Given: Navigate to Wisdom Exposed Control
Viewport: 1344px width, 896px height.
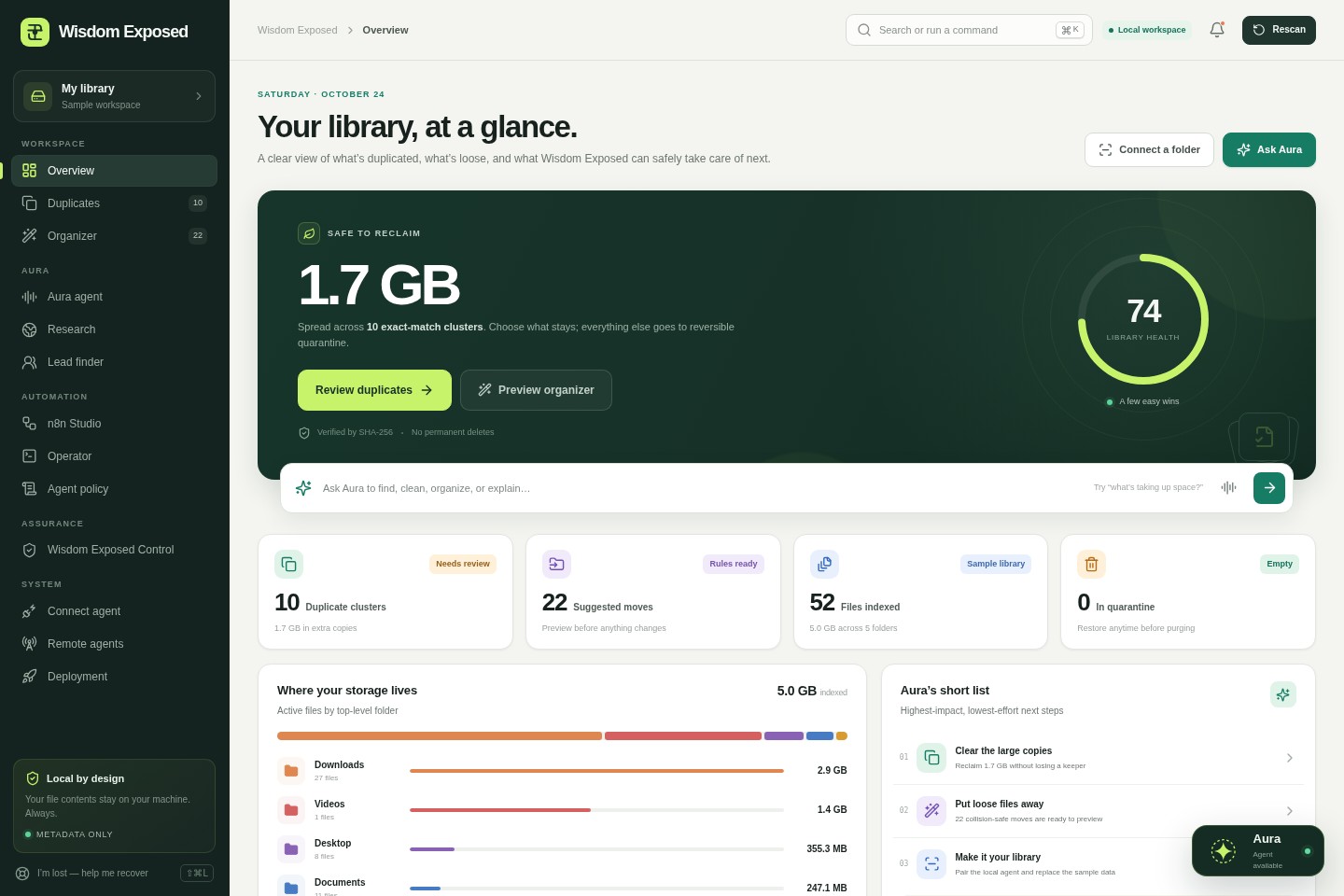Looking at the screenshot, I should [114, 550].
